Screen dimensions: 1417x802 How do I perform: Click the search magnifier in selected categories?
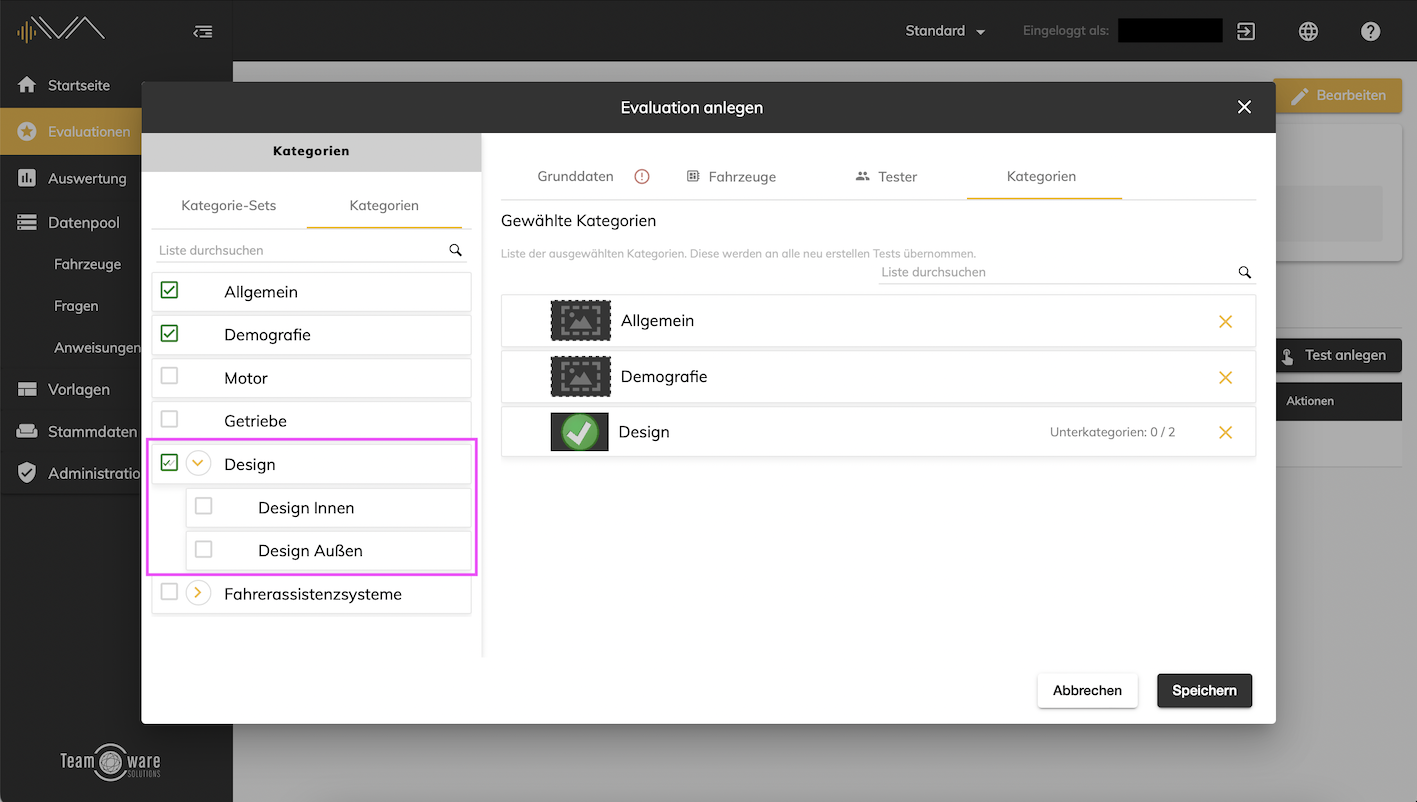[x=1245, y=272]
